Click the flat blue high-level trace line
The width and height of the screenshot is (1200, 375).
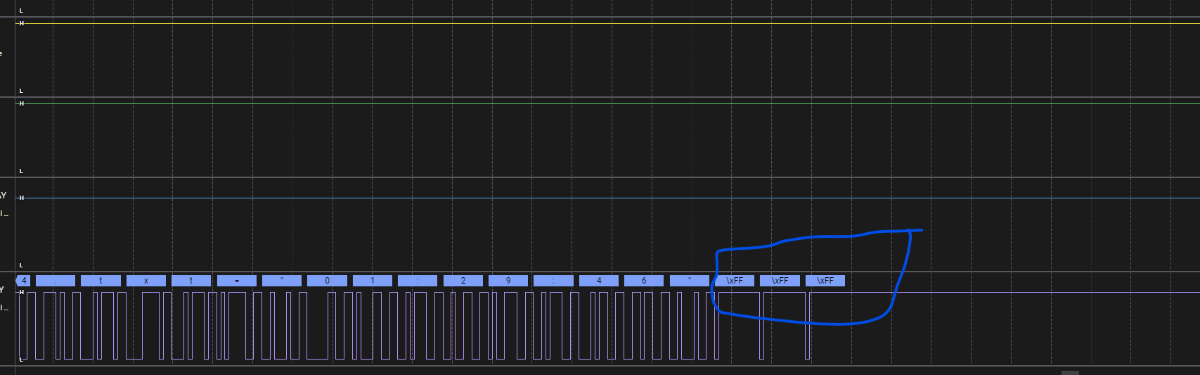(608, 198)
